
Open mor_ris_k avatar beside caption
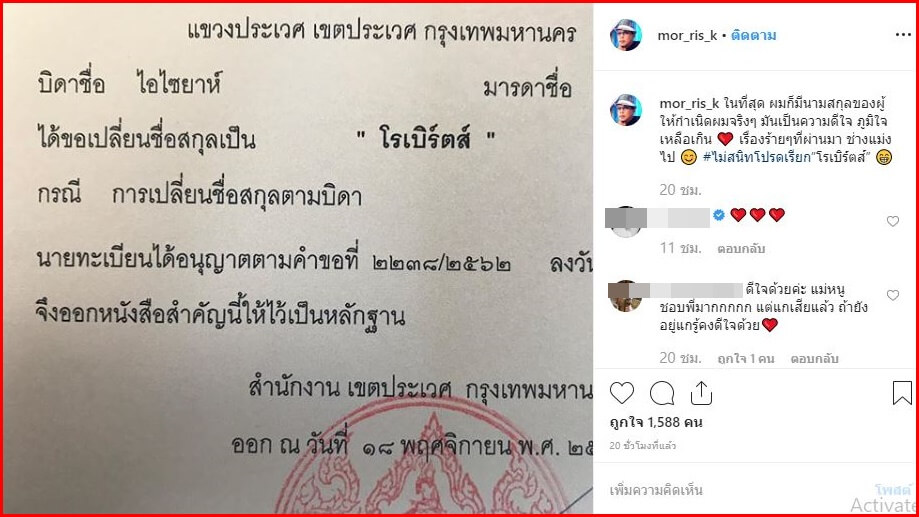[626, 110]
